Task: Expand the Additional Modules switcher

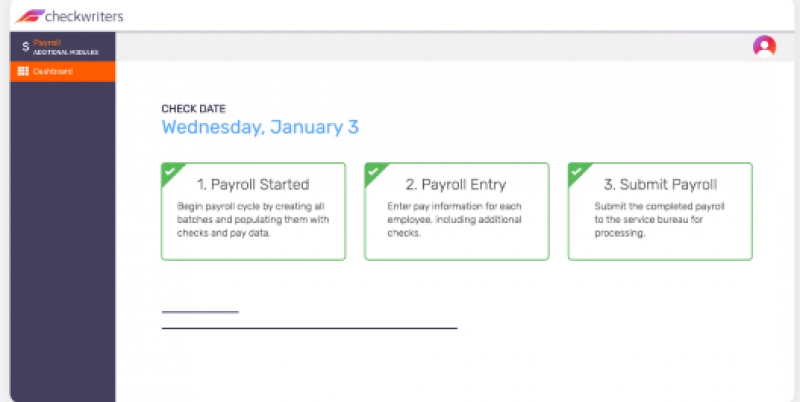Action: click(65, 51)
